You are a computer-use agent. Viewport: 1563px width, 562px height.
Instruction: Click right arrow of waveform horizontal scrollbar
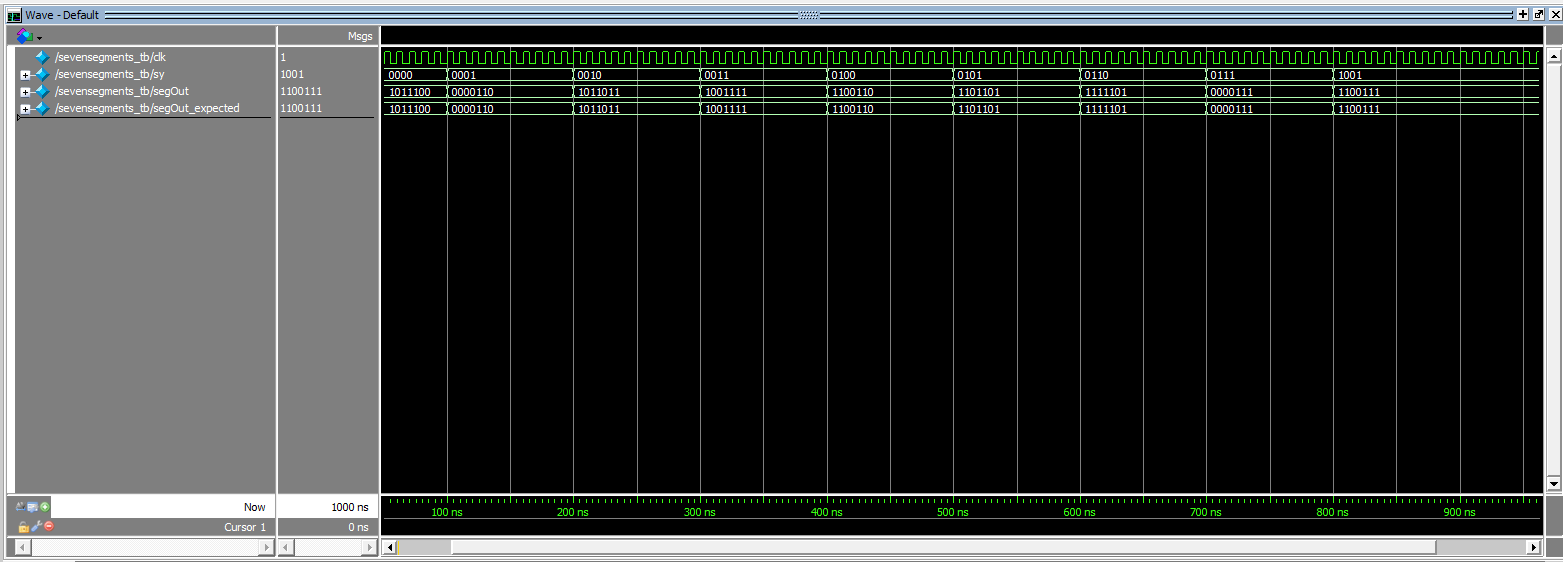point(1534,547)
